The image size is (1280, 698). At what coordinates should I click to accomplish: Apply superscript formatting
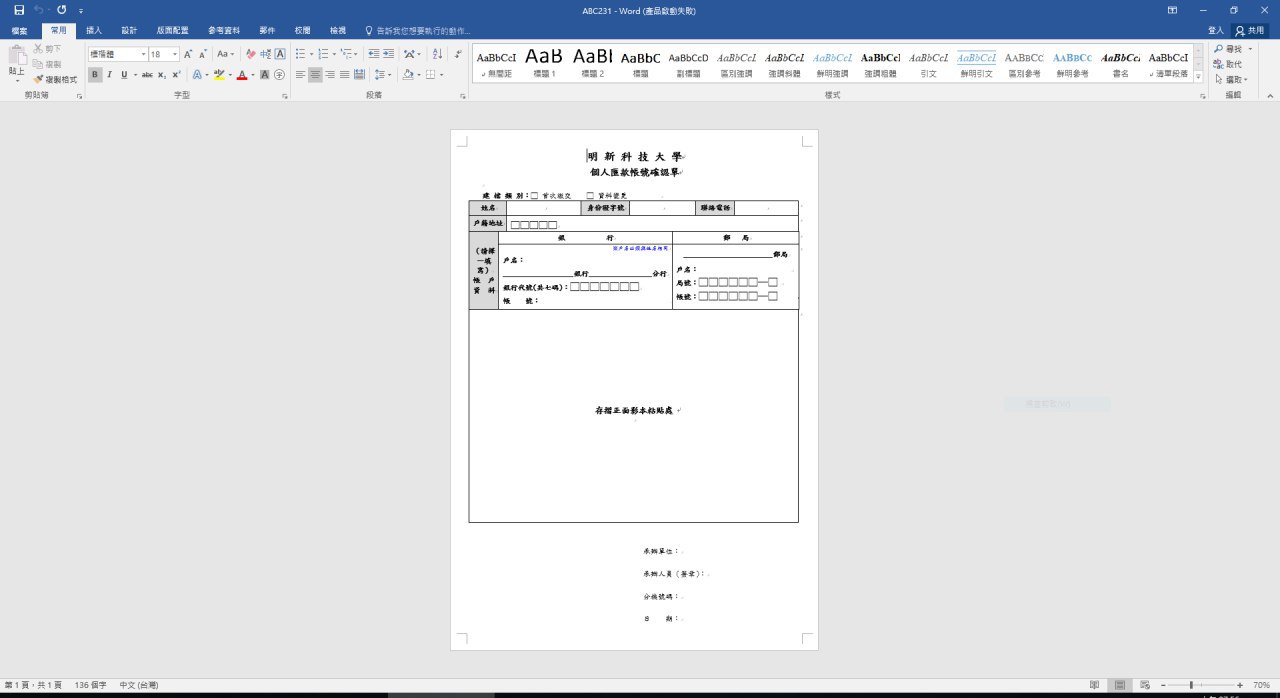[x=176, y=75]
